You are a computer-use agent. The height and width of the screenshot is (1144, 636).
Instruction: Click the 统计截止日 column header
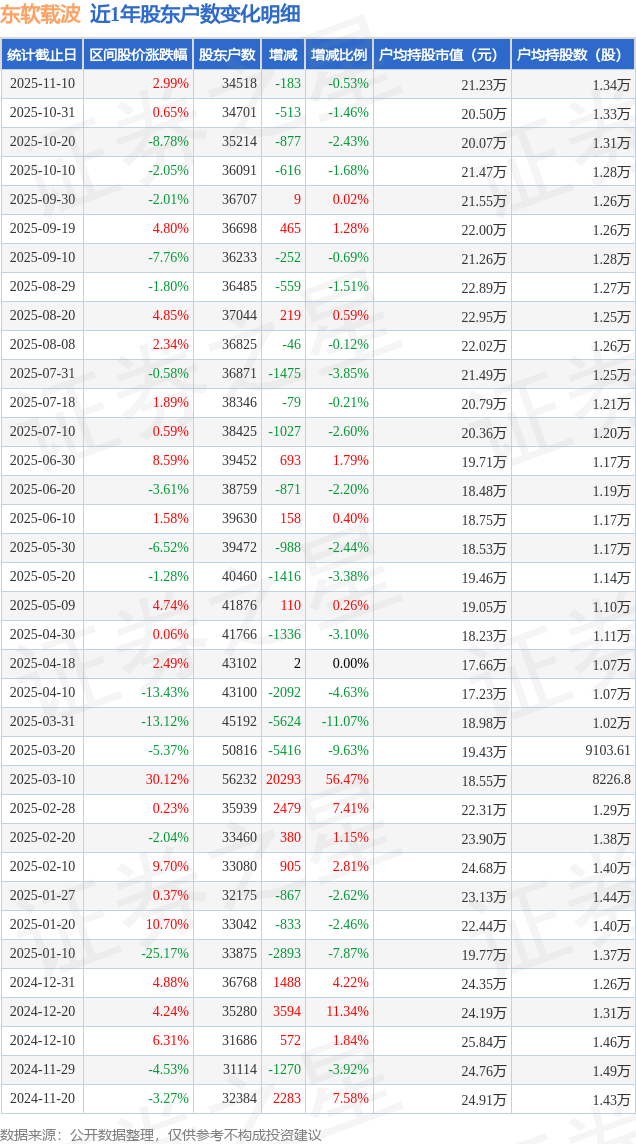pyautogui.click(x=41, y=55)
